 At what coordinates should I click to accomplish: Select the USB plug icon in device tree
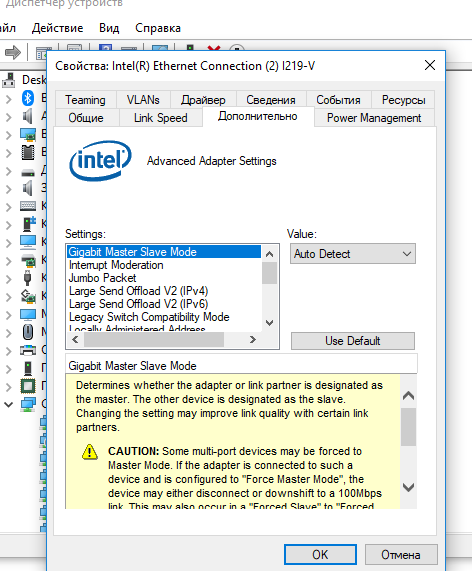click(x=27, y=278)
